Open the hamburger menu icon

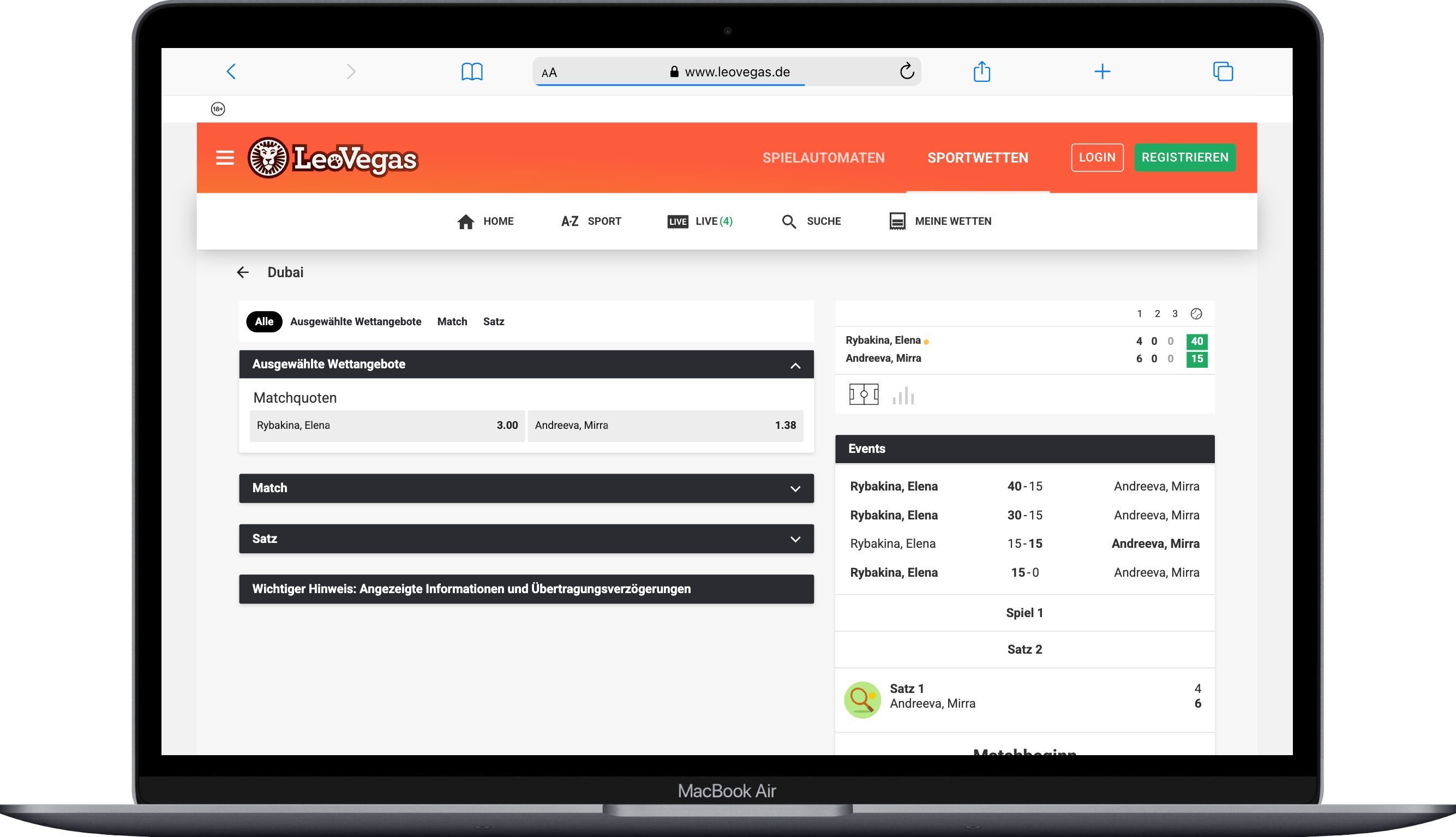225,158
